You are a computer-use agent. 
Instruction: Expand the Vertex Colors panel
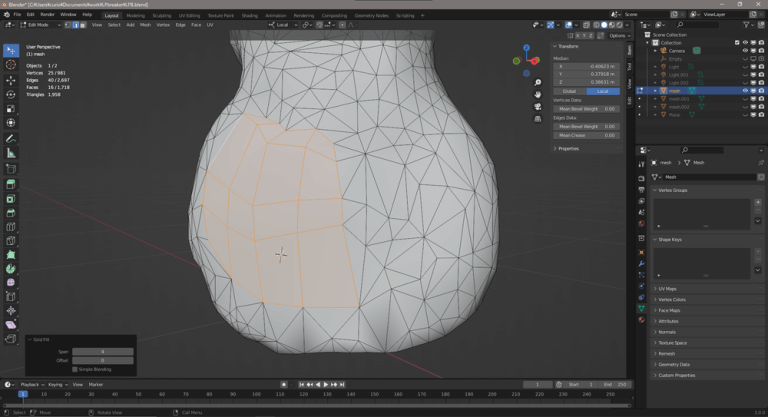pyautogui.click(x=672, y=299)
